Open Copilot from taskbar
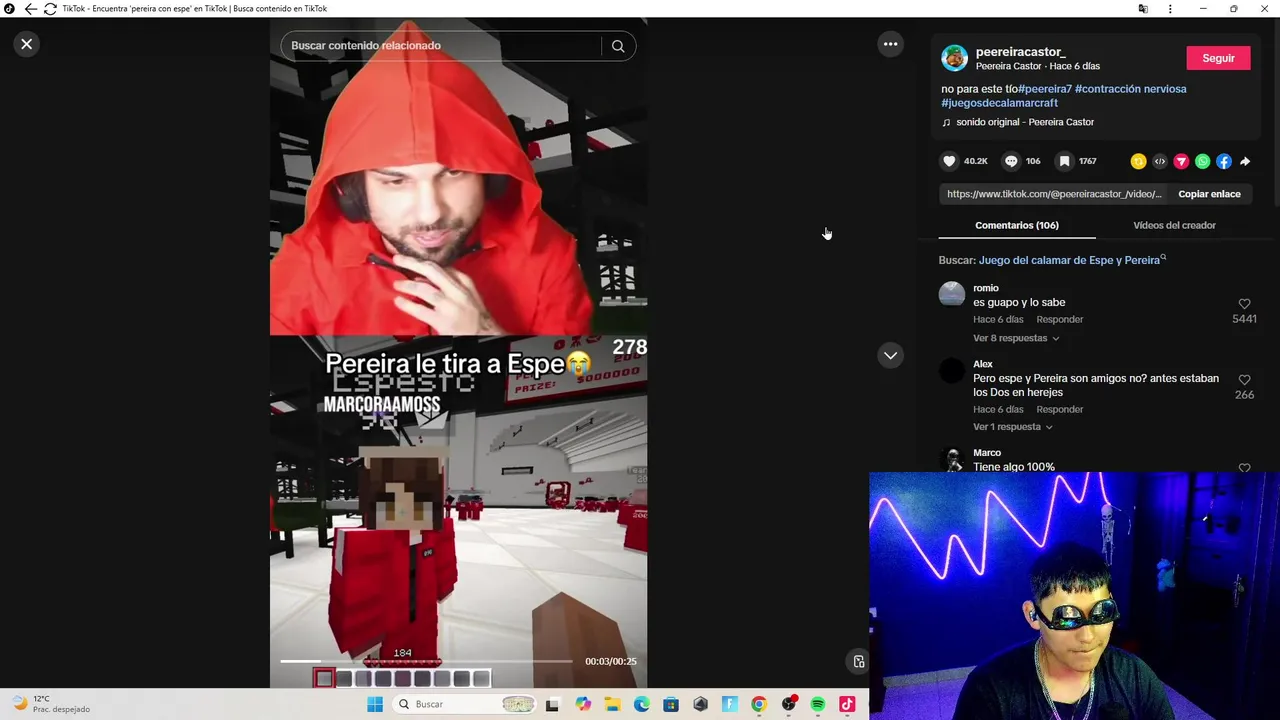 [x=583, y=704]
